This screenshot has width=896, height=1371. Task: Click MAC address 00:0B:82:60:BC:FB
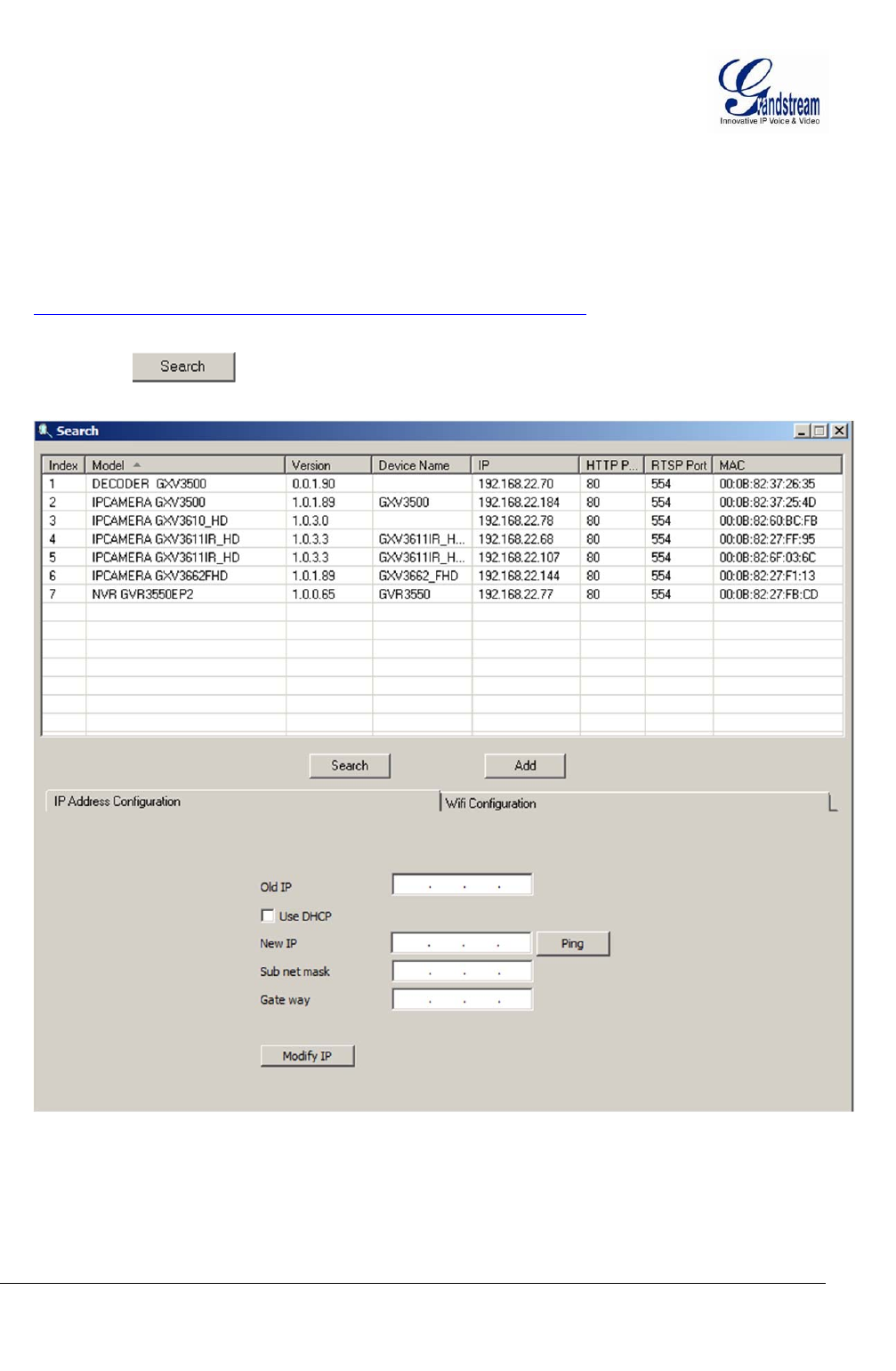768,520
